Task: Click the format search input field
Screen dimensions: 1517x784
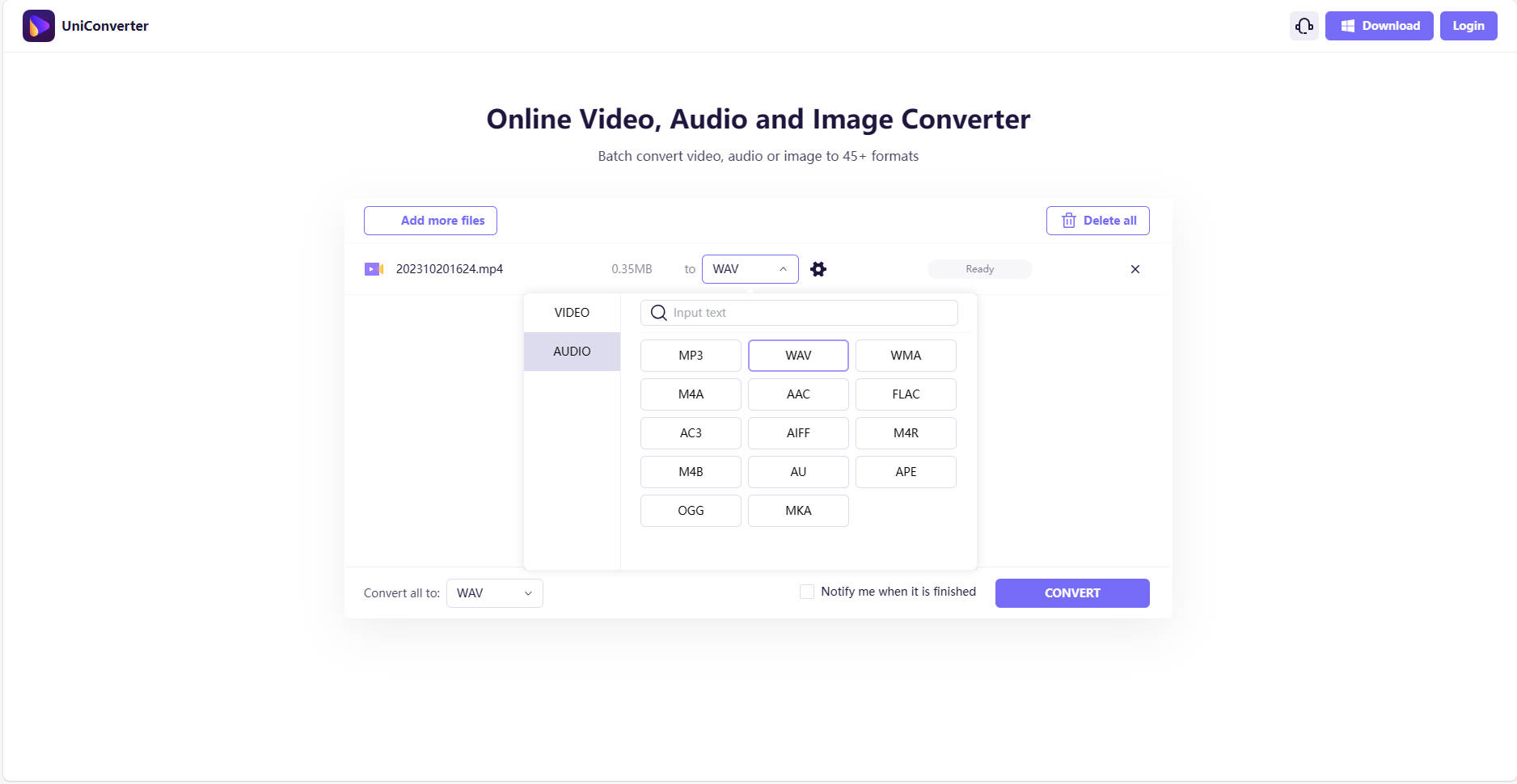Action: coord(801,313)
